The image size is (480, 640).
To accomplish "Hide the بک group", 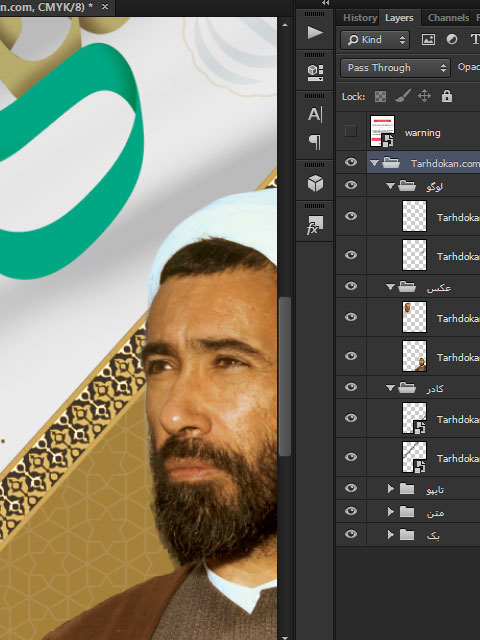I will [x=351, y=534].
